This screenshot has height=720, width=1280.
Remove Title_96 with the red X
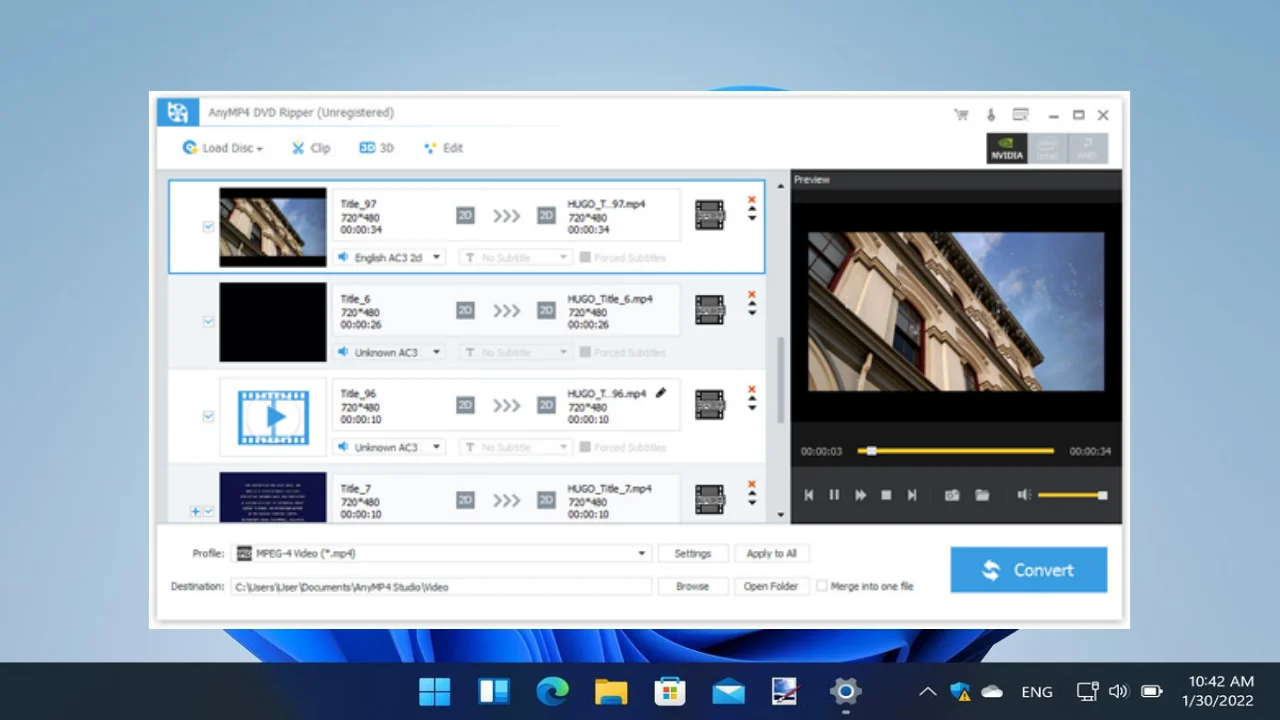(752, 390)
